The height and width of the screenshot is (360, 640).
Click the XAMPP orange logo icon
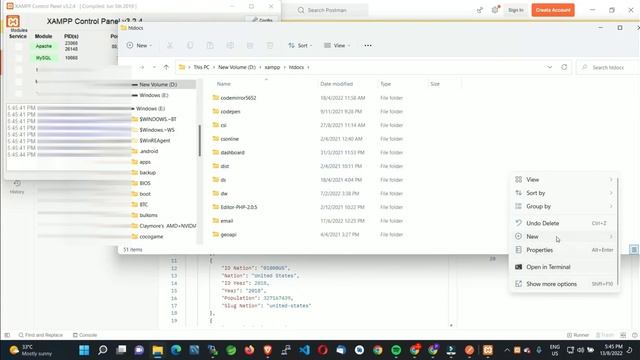tap(13, 21)
